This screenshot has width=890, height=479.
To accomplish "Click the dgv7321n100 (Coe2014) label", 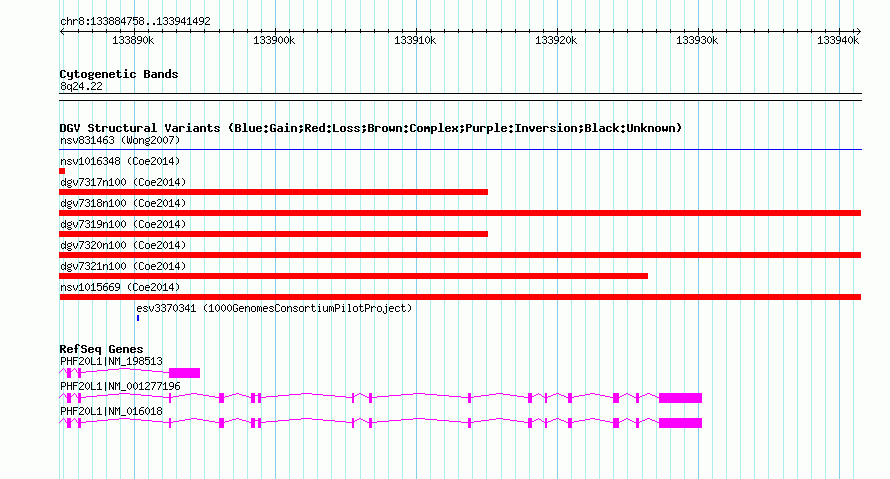I will point(123,266).
